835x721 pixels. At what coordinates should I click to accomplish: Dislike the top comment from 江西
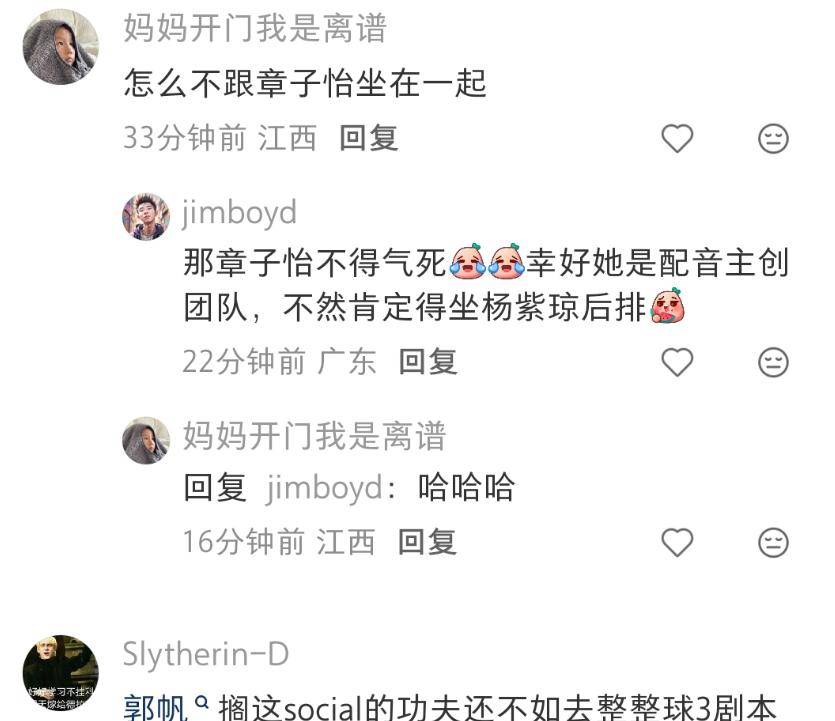(x=773, y=138)
